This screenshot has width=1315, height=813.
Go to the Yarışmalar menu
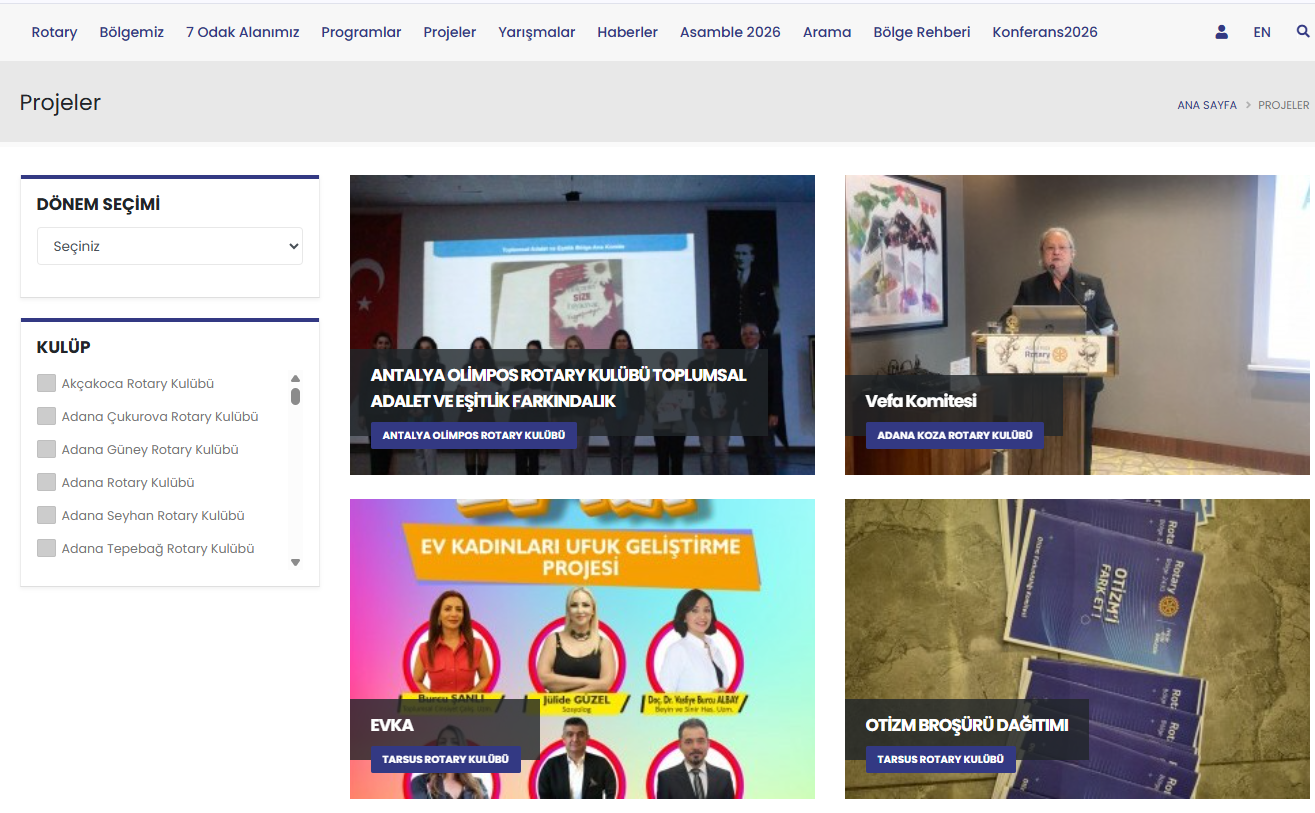pos(536,32)
